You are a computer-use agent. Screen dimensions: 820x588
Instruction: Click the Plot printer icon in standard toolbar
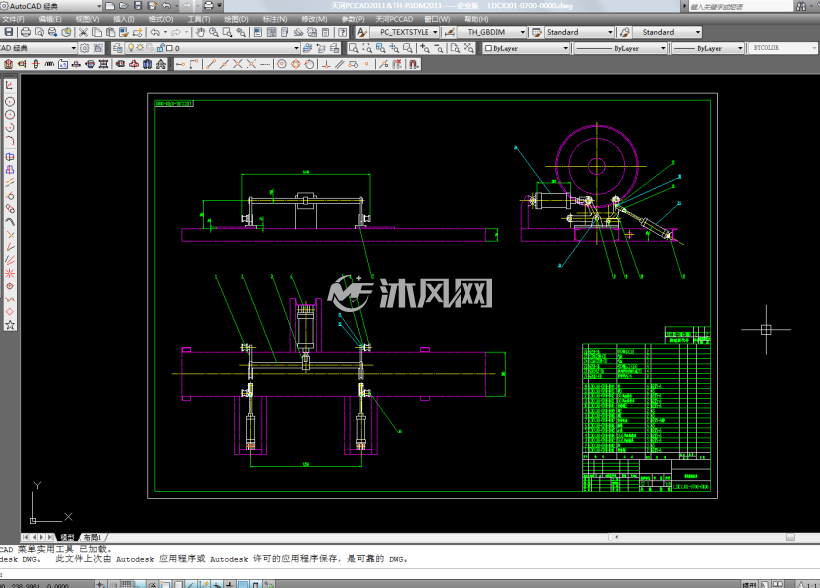[25, 32]
